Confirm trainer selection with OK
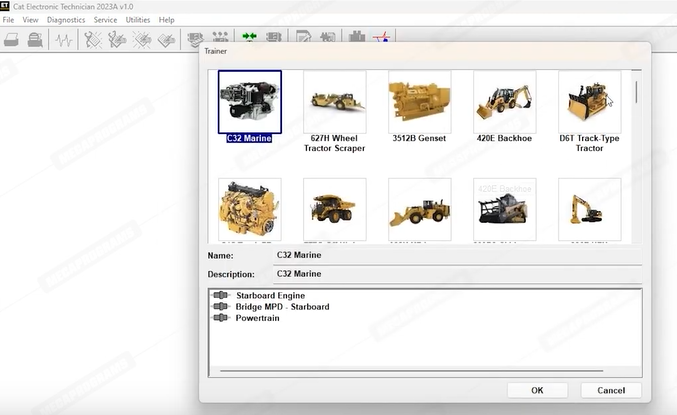Viewport: 677px width, 415px height. pyautogui.click(x=537, y=390)
